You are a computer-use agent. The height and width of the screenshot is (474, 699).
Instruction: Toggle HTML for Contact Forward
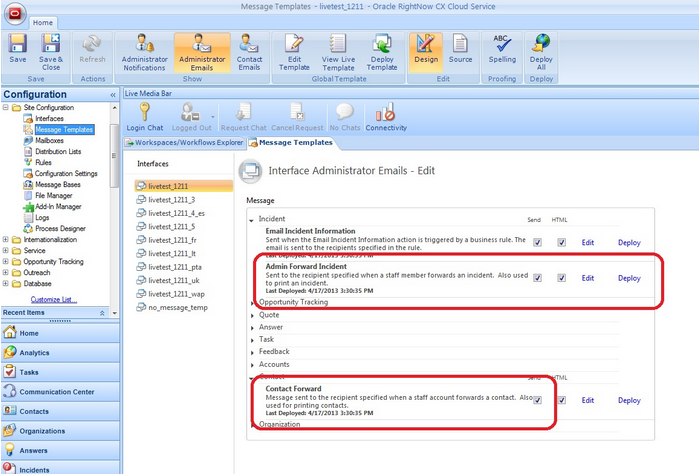pos(562,400)
